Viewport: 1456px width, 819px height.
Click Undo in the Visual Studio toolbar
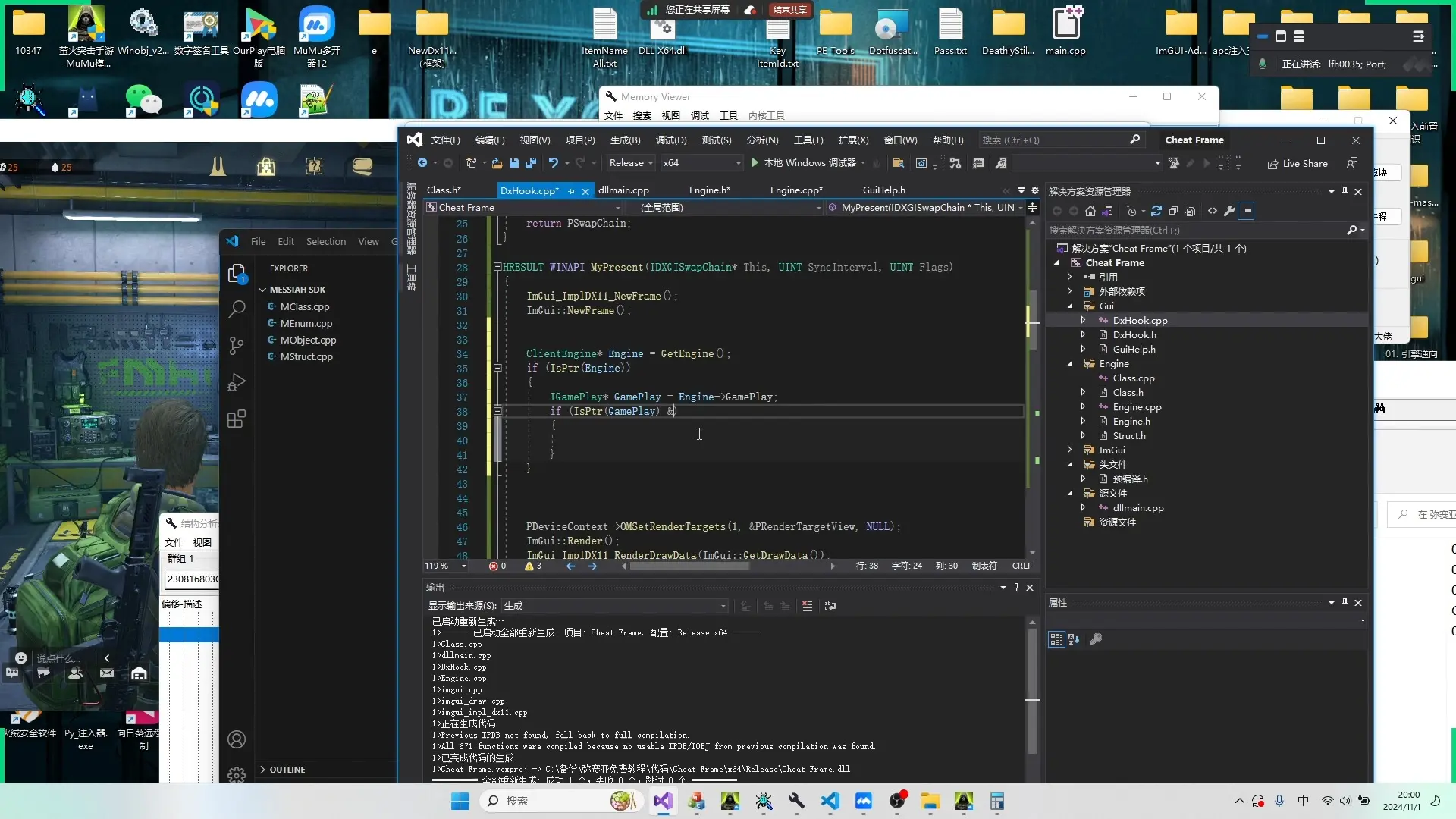pyautogui.click(x=554, y=163)
